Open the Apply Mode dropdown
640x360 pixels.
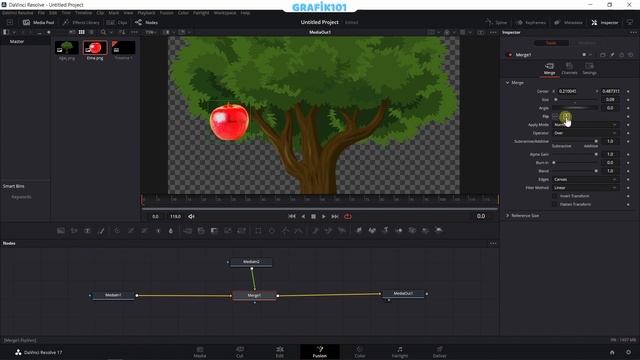pyautogui.click(x=585, y=124)
